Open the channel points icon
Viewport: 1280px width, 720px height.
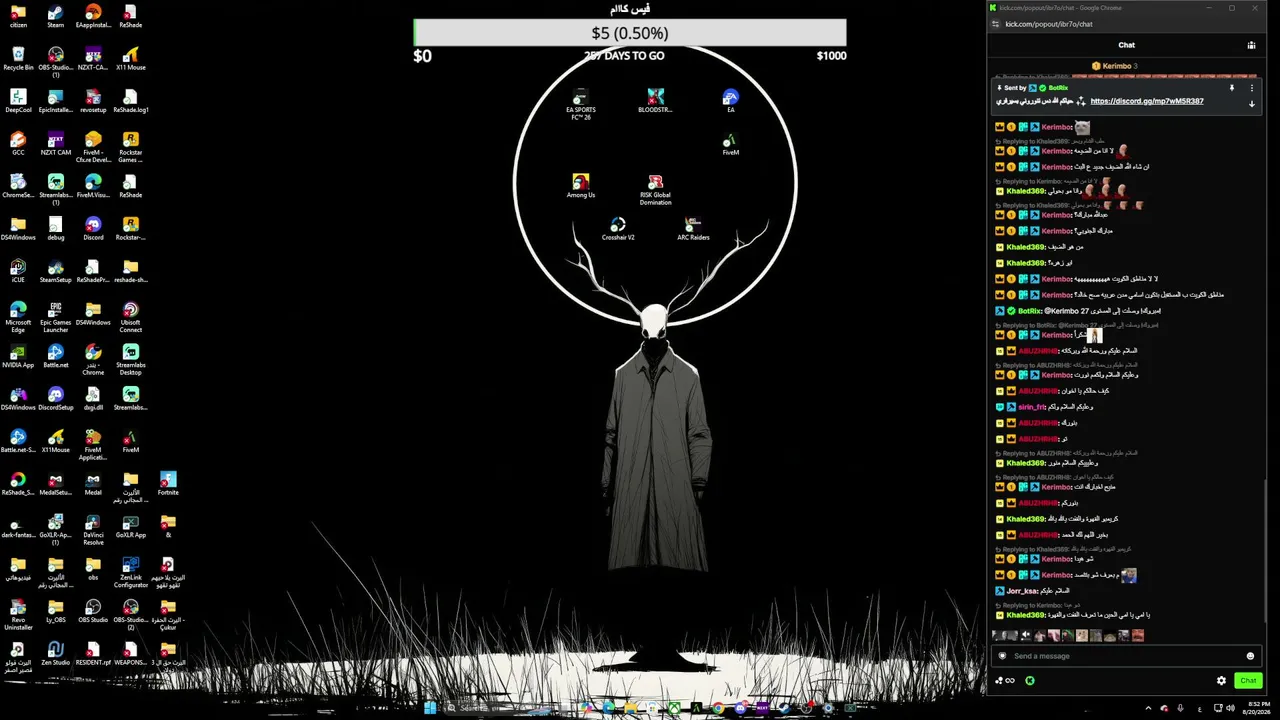click(1004, 681)
